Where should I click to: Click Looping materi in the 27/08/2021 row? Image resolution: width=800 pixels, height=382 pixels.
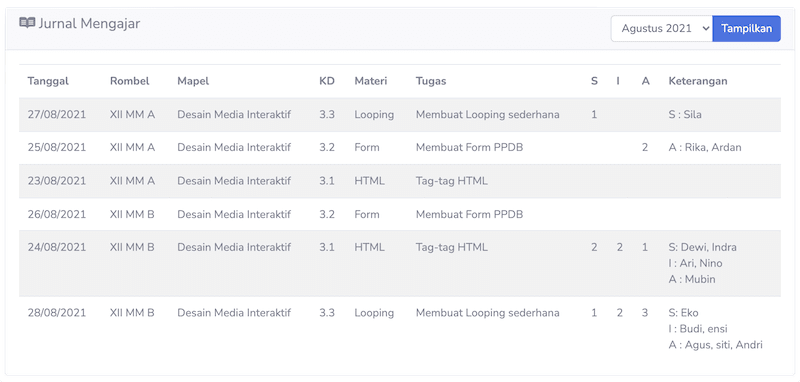coord(374,115)
